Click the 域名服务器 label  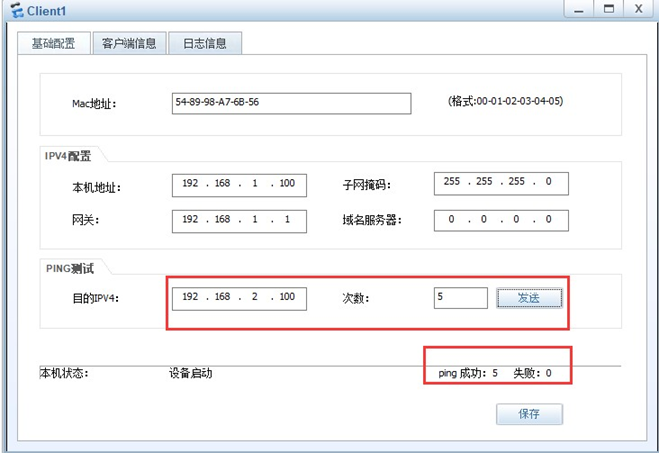(372, 220)
